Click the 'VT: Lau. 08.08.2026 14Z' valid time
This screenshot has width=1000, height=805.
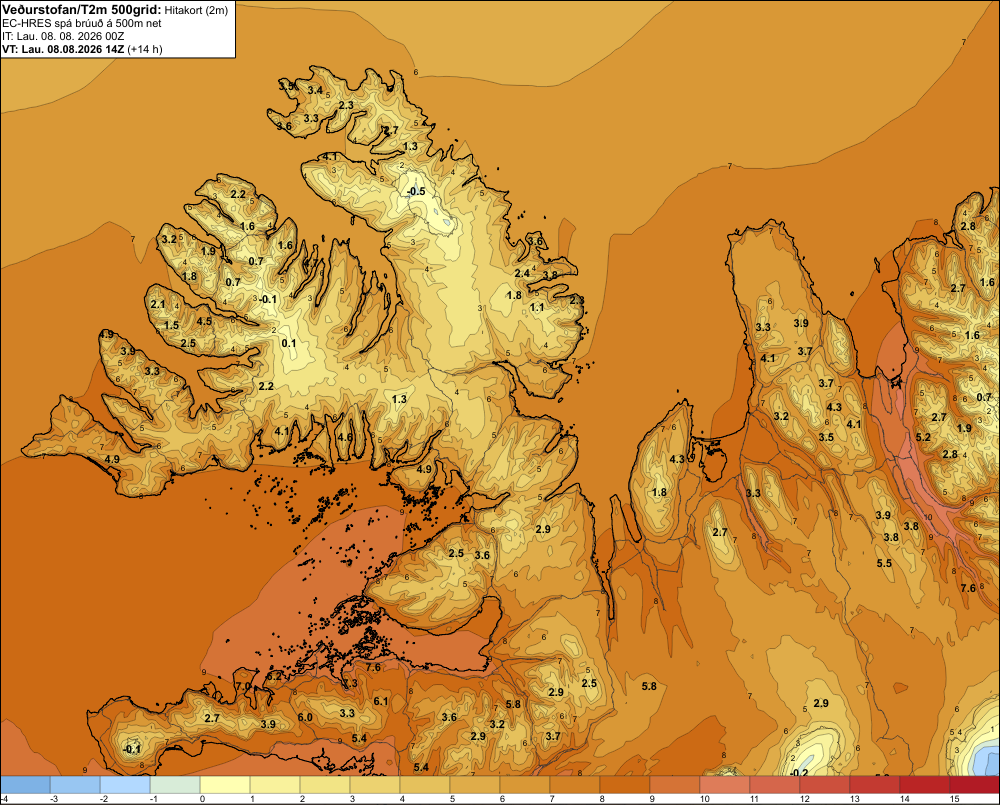[x=63, y=49]
